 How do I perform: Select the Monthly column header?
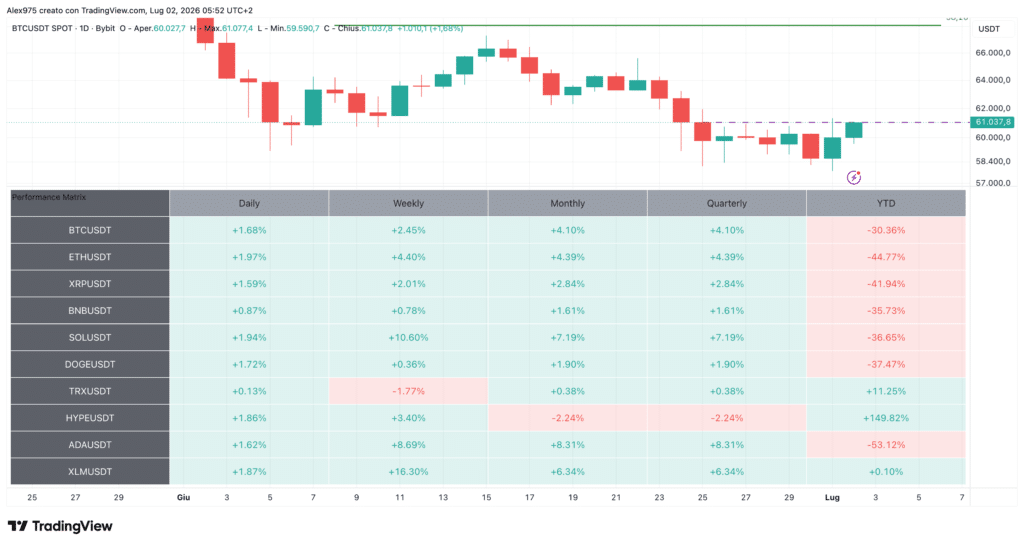568,203
